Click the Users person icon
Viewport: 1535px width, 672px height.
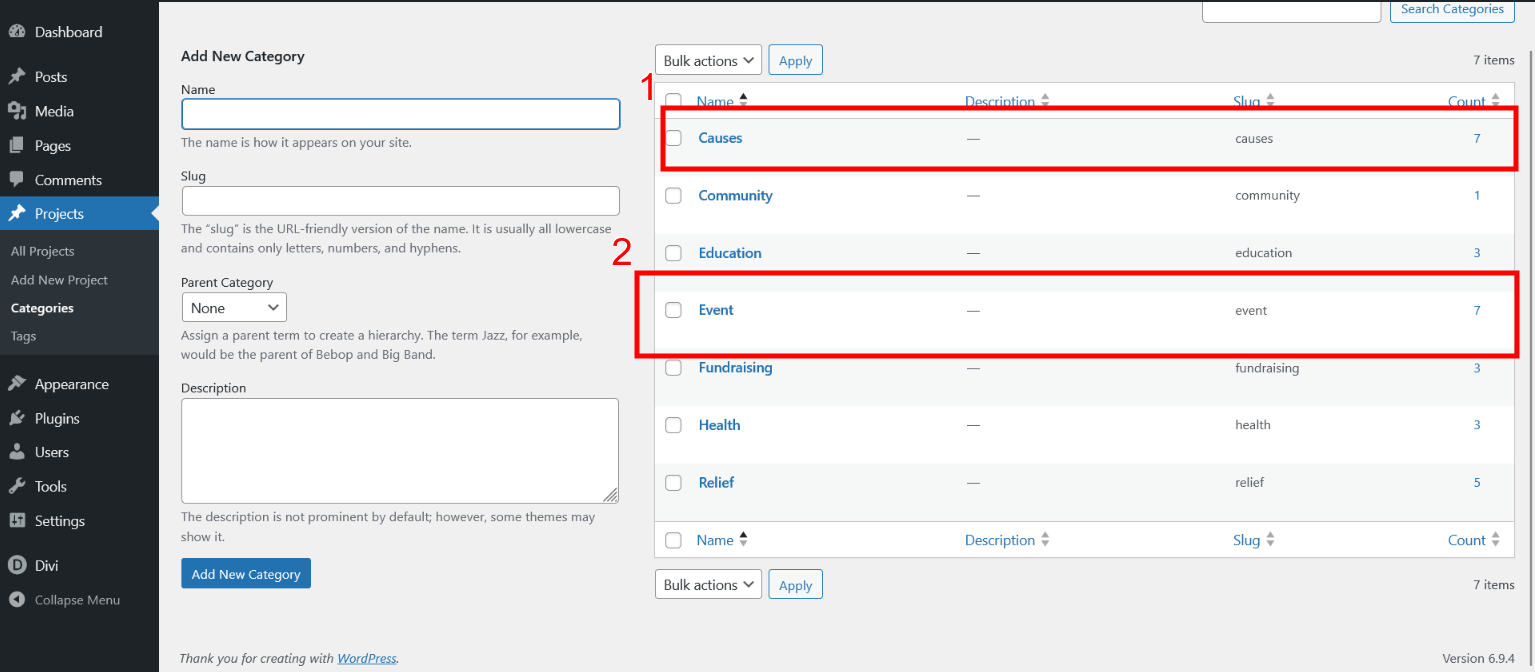[16, 452]
